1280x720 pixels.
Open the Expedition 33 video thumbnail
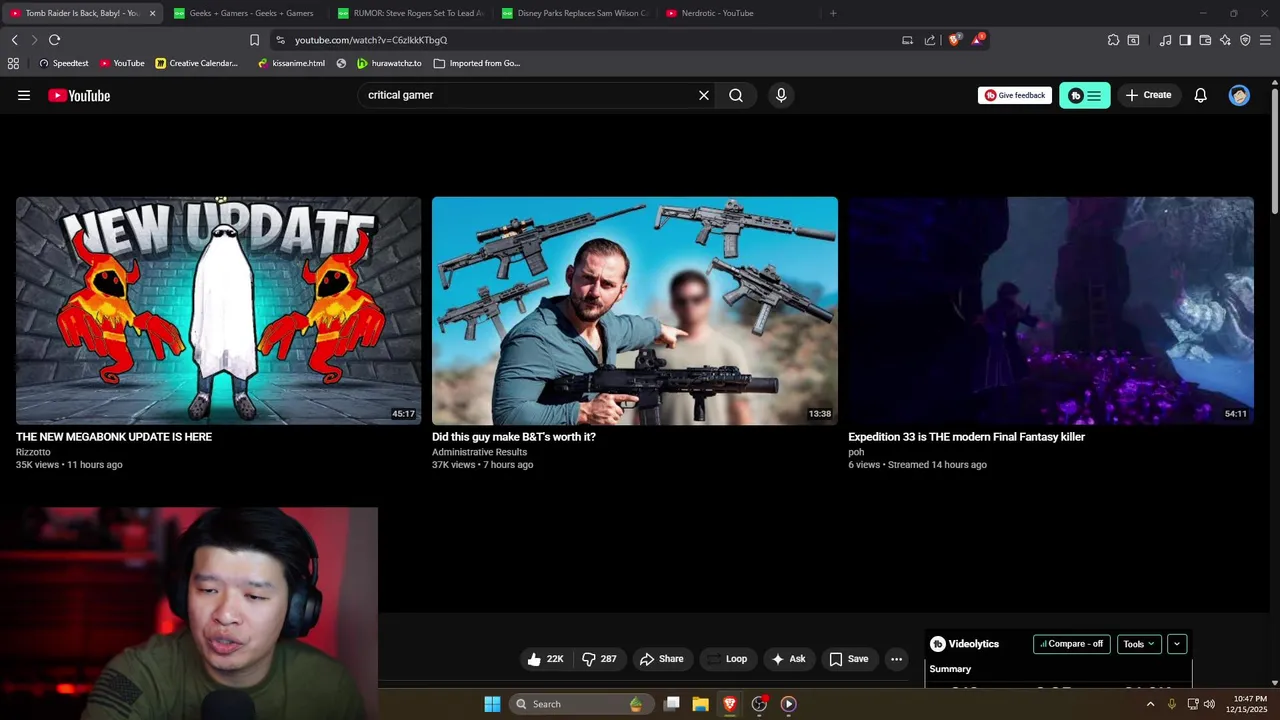(1051, 311)
